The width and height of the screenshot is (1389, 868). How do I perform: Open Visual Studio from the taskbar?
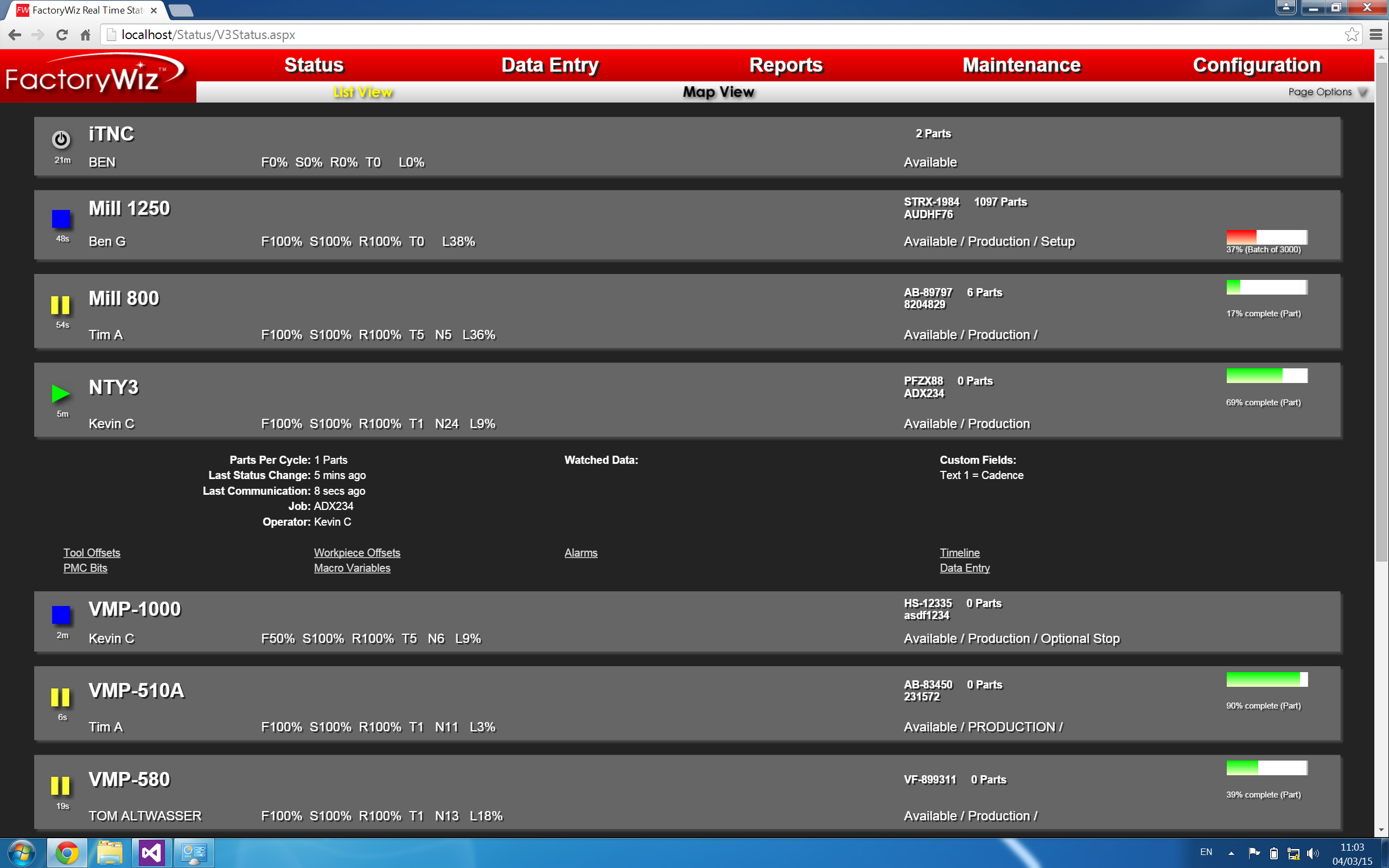[x=152, y=854]
